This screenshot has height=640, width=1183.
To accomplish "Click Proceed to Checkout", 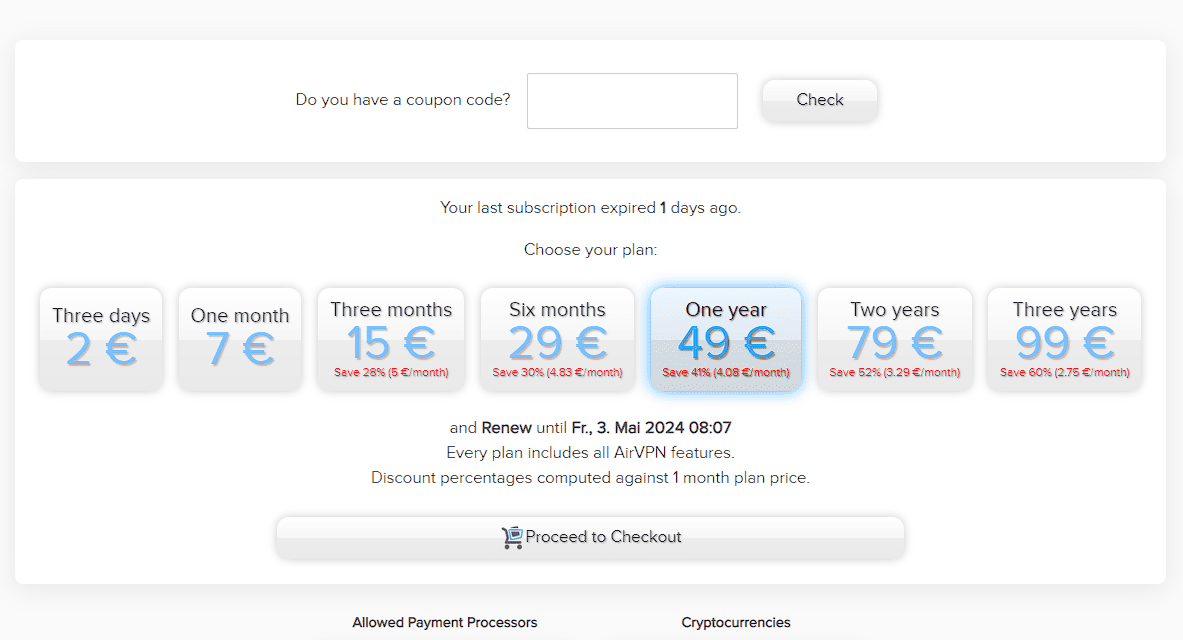I will point(590,537).
